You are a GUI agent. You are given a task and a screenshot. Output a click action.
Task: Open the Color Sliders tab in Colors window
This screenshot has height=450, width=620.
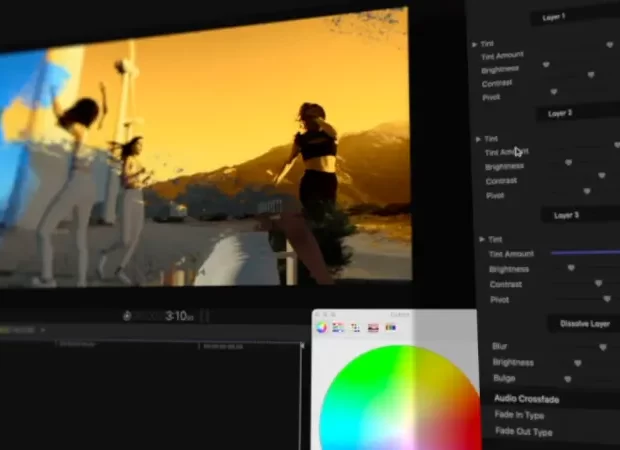[x=338, y=327]
